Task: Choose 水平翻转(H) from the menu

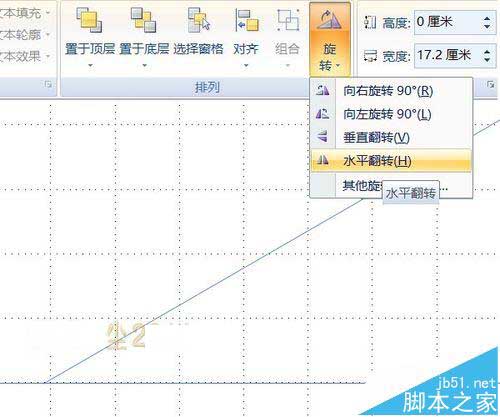Action: pyautogui.click(x=391, y=161)
